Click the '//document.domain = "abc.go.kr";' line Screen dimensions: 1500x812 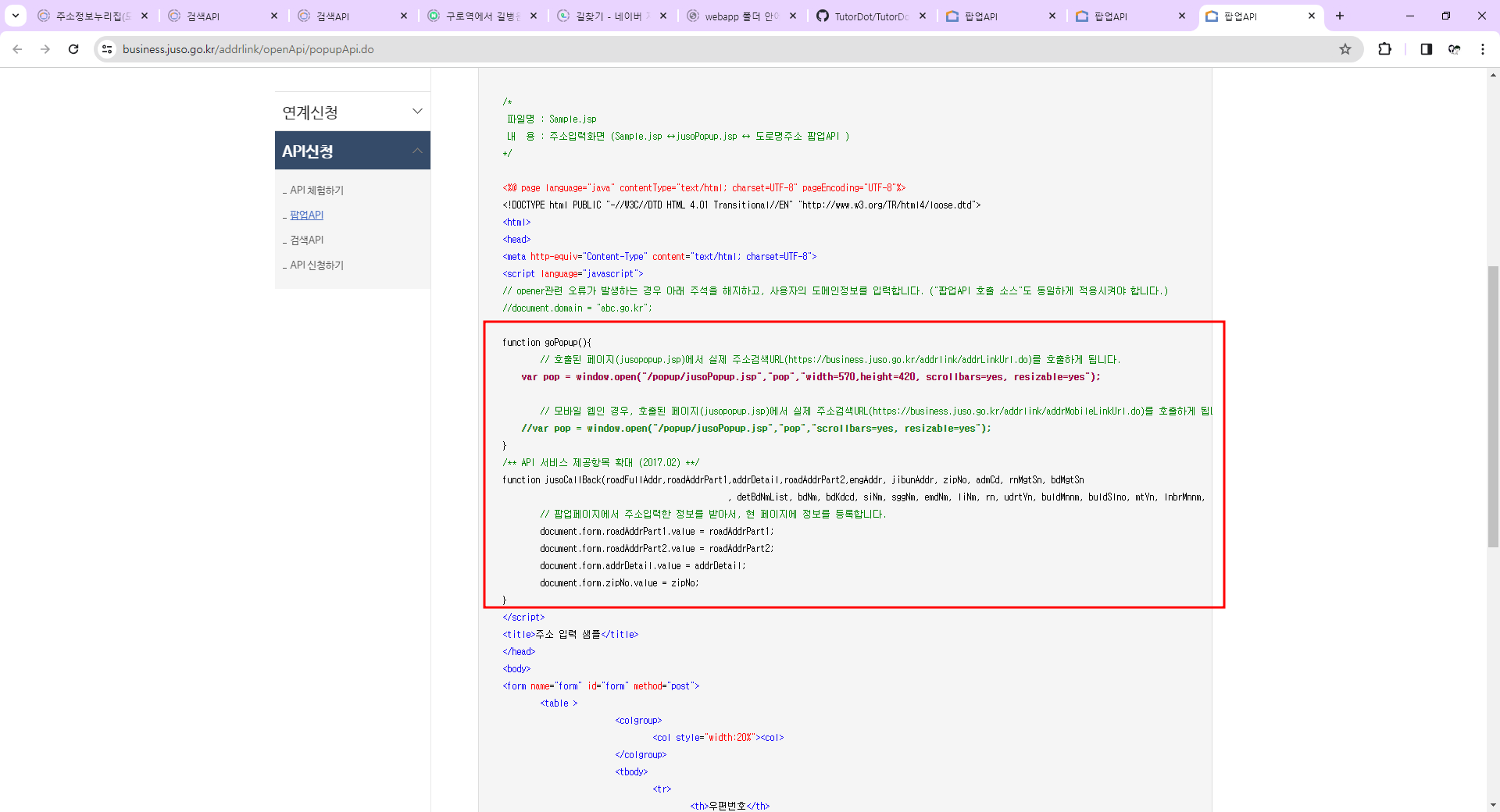pyautogui.click(x=577, y=308)
